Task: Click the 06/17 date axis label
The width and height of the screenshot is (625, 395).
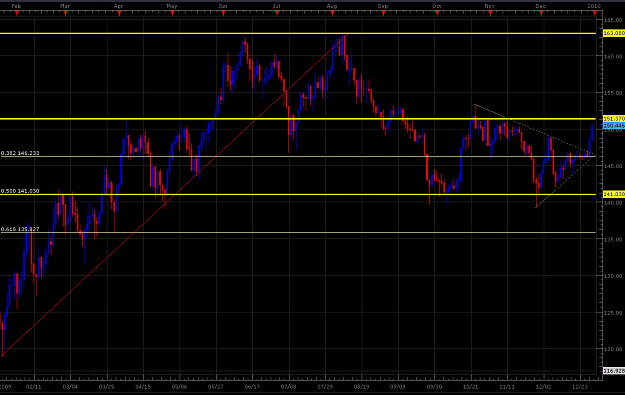Action: point(252,387)
